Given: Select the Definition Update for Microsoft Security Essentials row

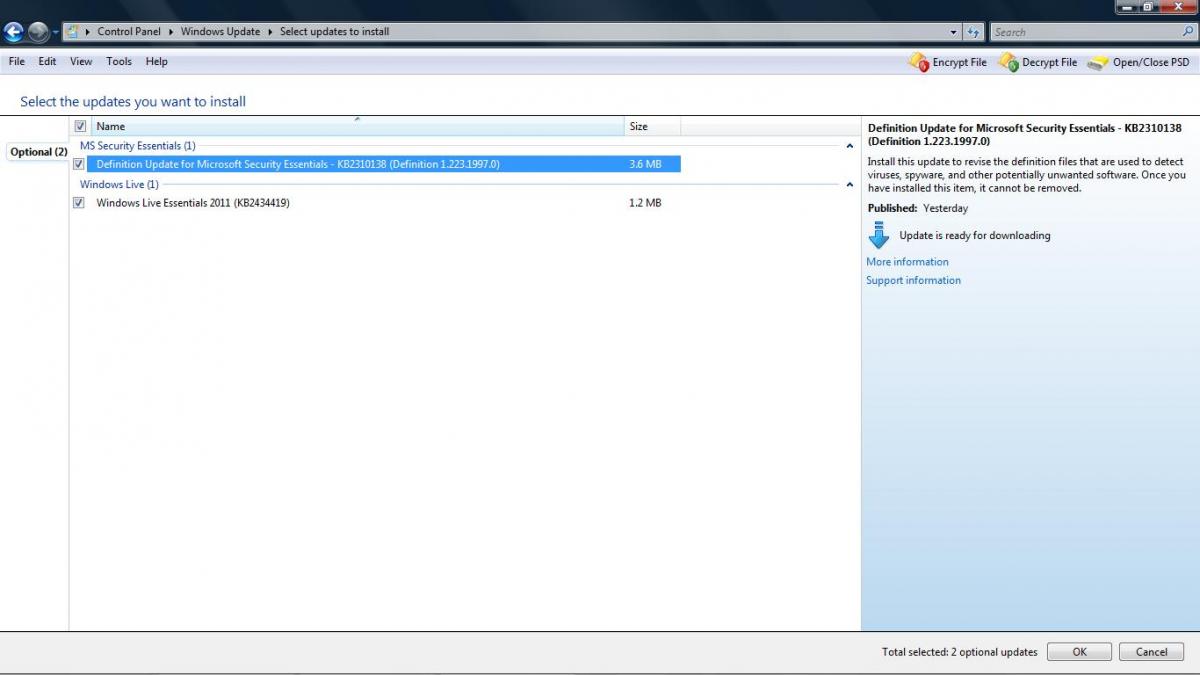Looking at the screenshot, I should coord(384,164).
